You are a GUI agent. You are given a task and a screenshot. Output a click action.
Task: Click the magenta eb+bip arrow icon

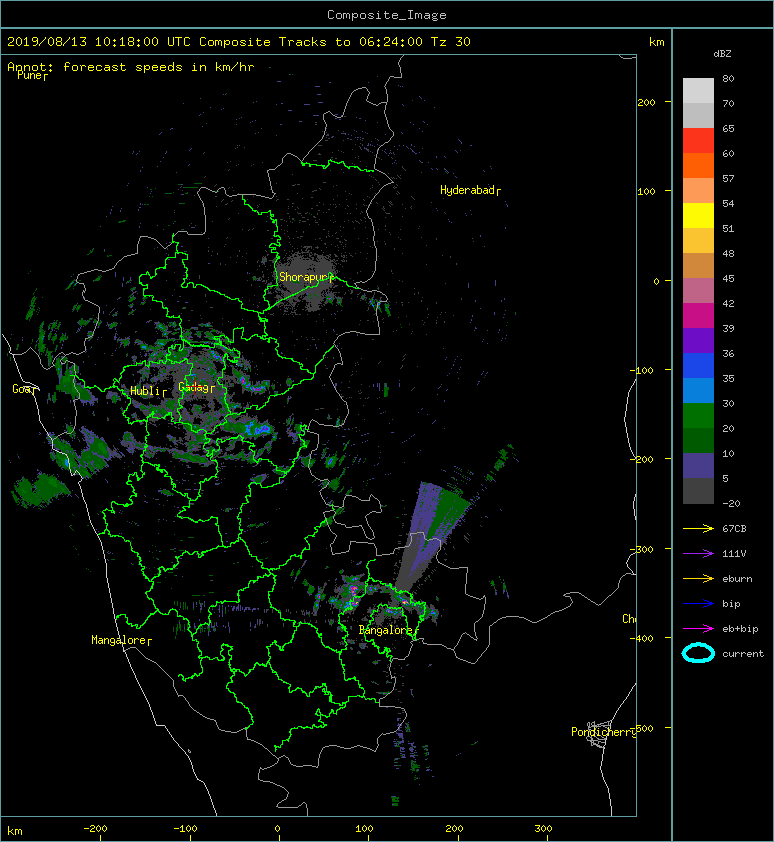click(698, 628)
